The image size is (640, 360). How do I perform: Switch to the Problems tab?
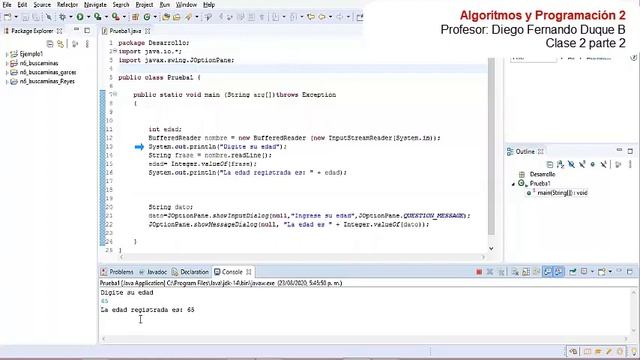coord(117,272)
